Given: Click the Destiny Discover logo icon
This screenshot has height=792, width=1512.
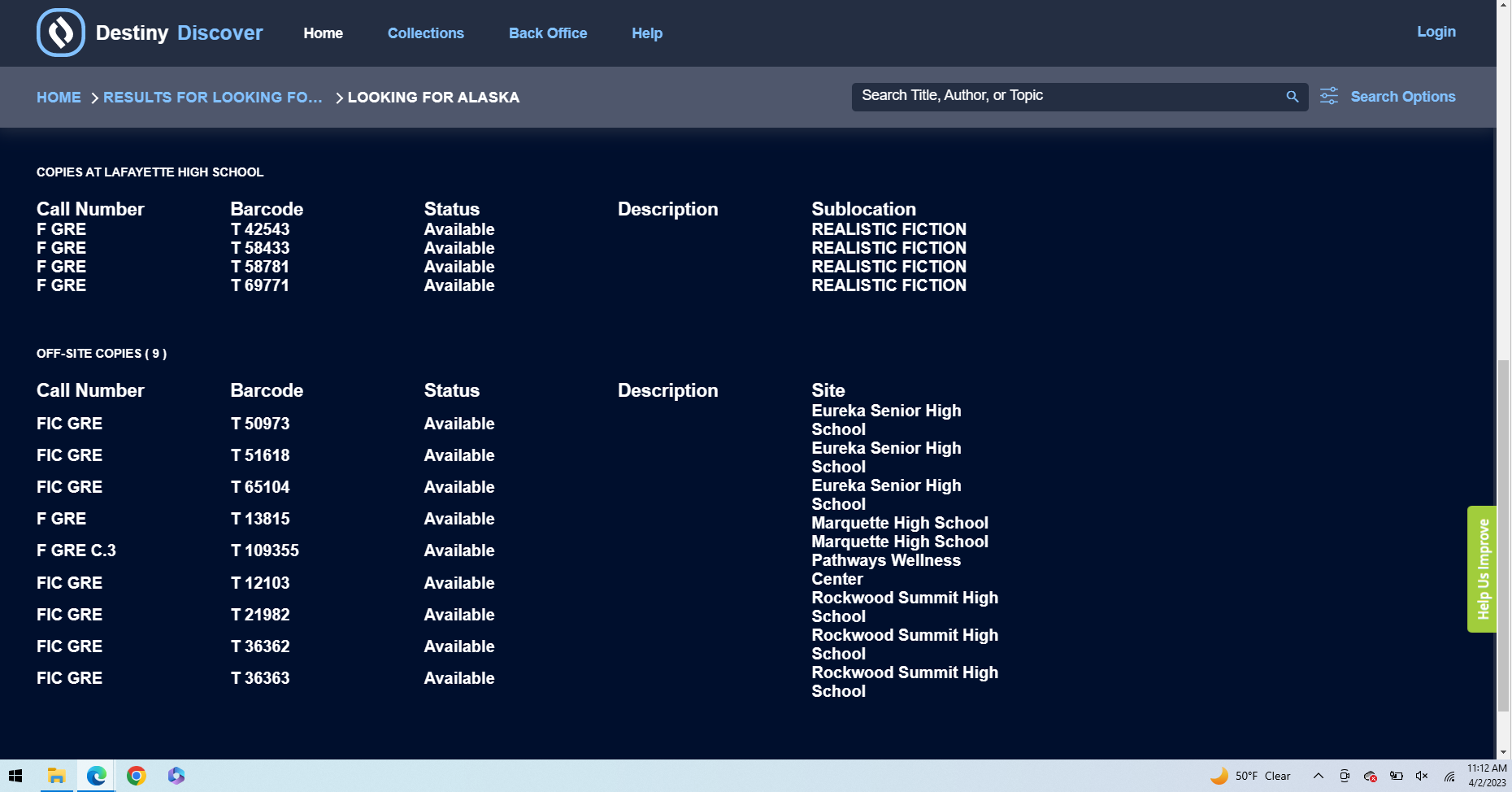Looking at the screenshot, I should [x=61, y=33].
